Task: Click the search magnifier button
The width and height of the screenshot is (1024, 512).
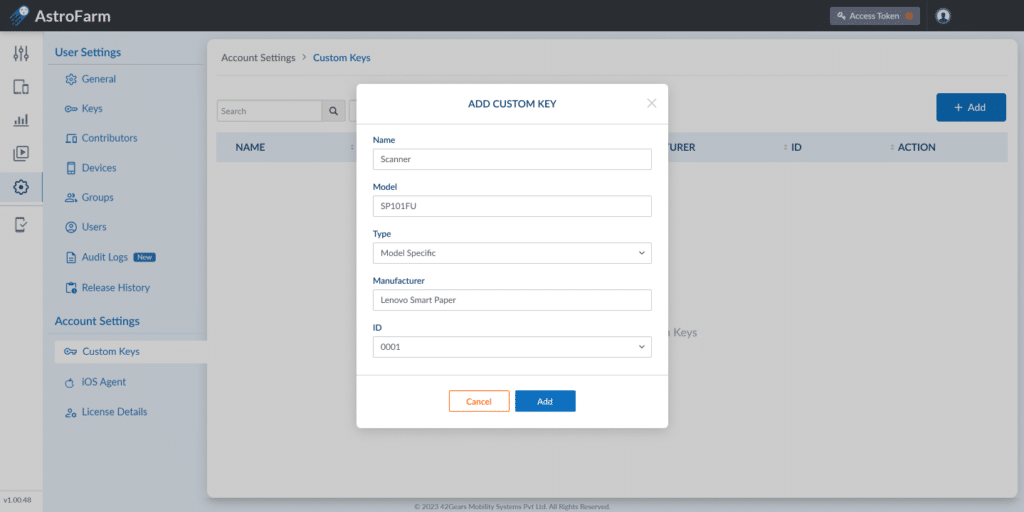Action: tap(333, 111)
